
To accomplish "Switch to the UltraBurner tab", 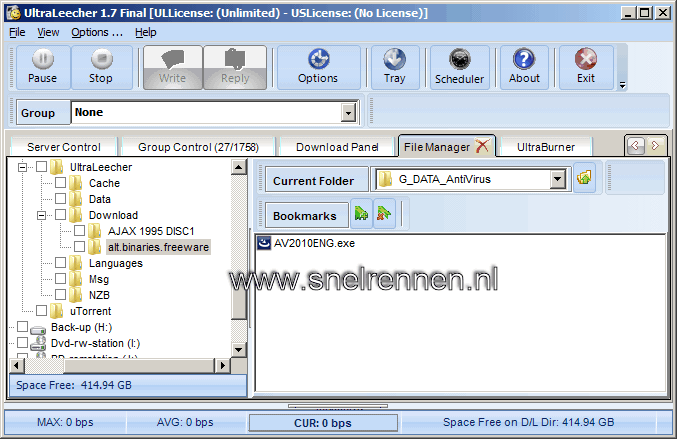I will click(x=546, y=147).
